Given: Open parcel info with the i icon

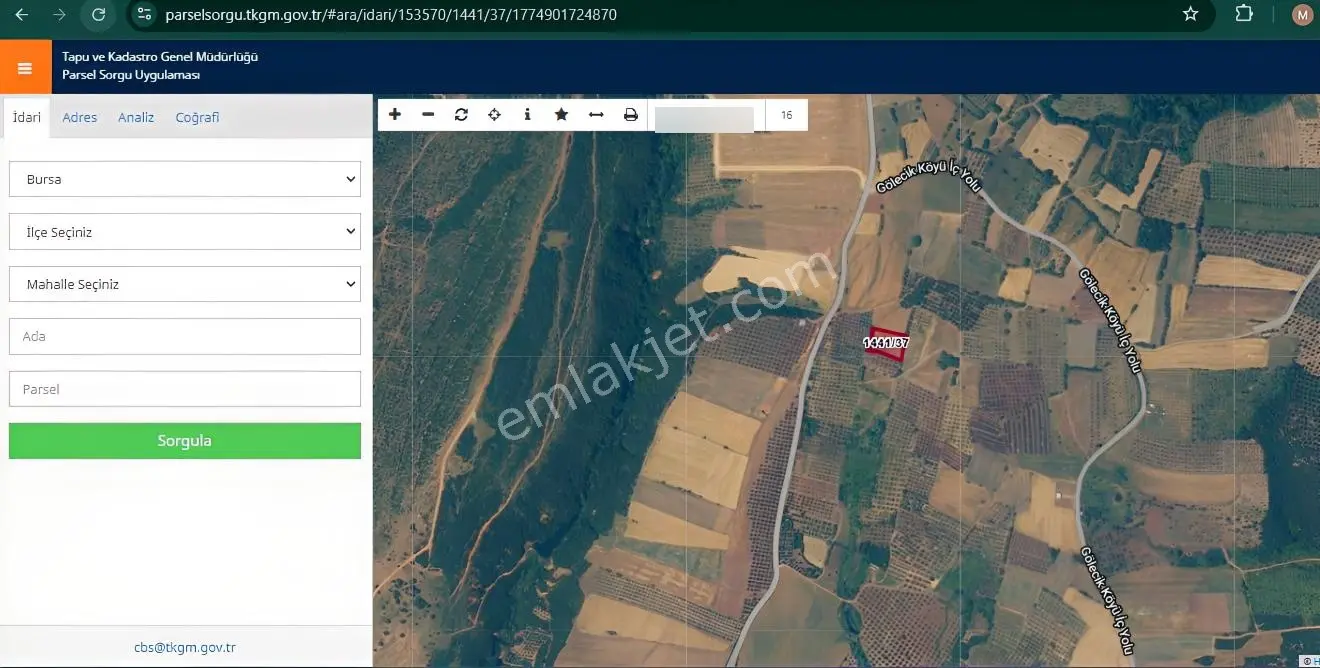Looking at the screenshot, I should (x=527, y=115).
